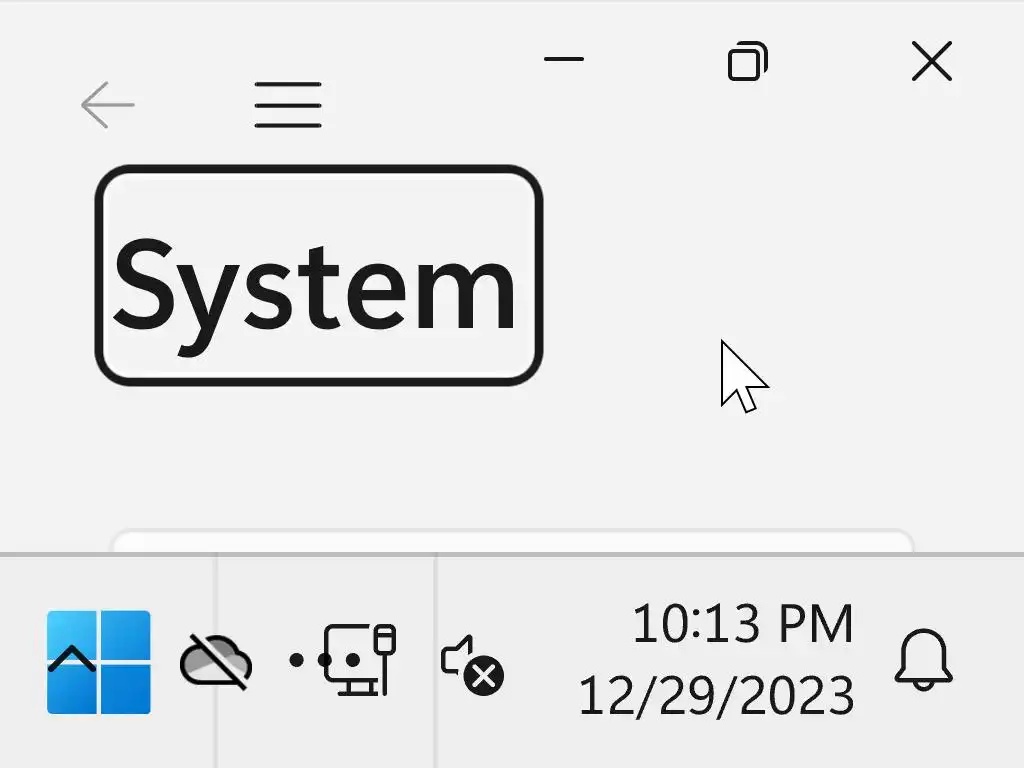This screenshot has width=1024, height=768.
Task: Select the System page heading
Action: coord(319,276)
